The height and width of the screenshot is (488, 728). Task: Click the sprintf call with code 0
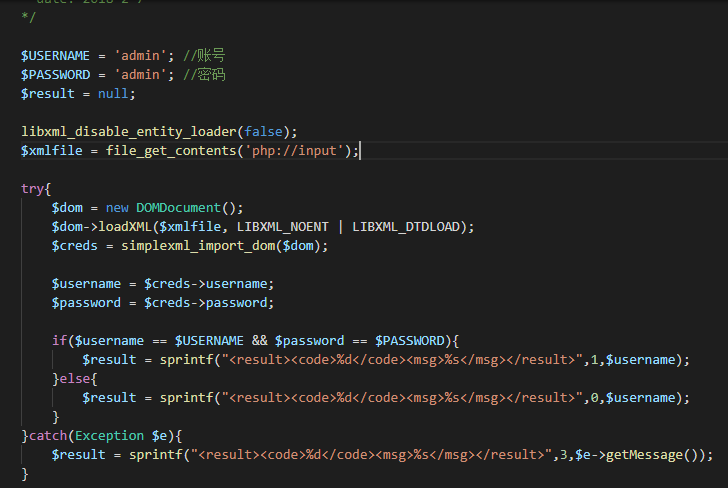pyautogui.click(x=425, y=398)
